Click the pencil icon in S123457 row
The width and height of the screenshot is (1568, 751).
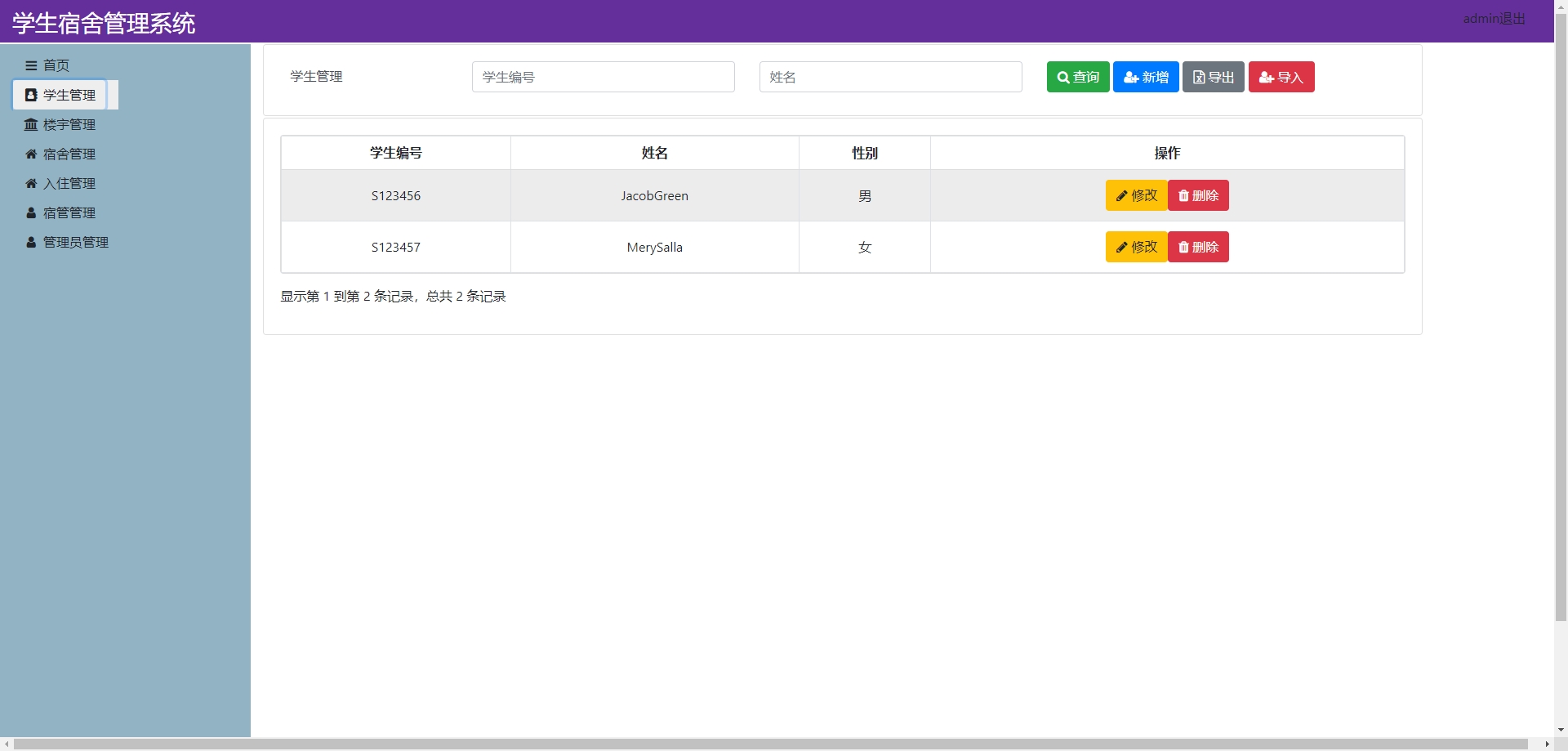[x=1122, y=248]
